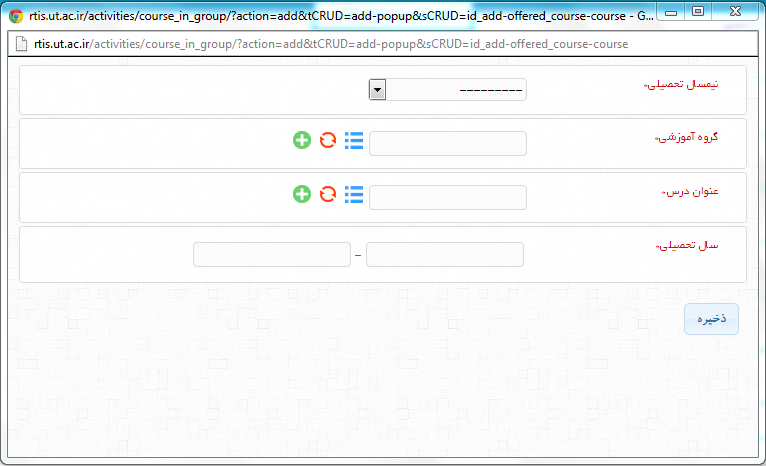Select the right-hand سال تحصیلی year field

(x=445, y=255)
